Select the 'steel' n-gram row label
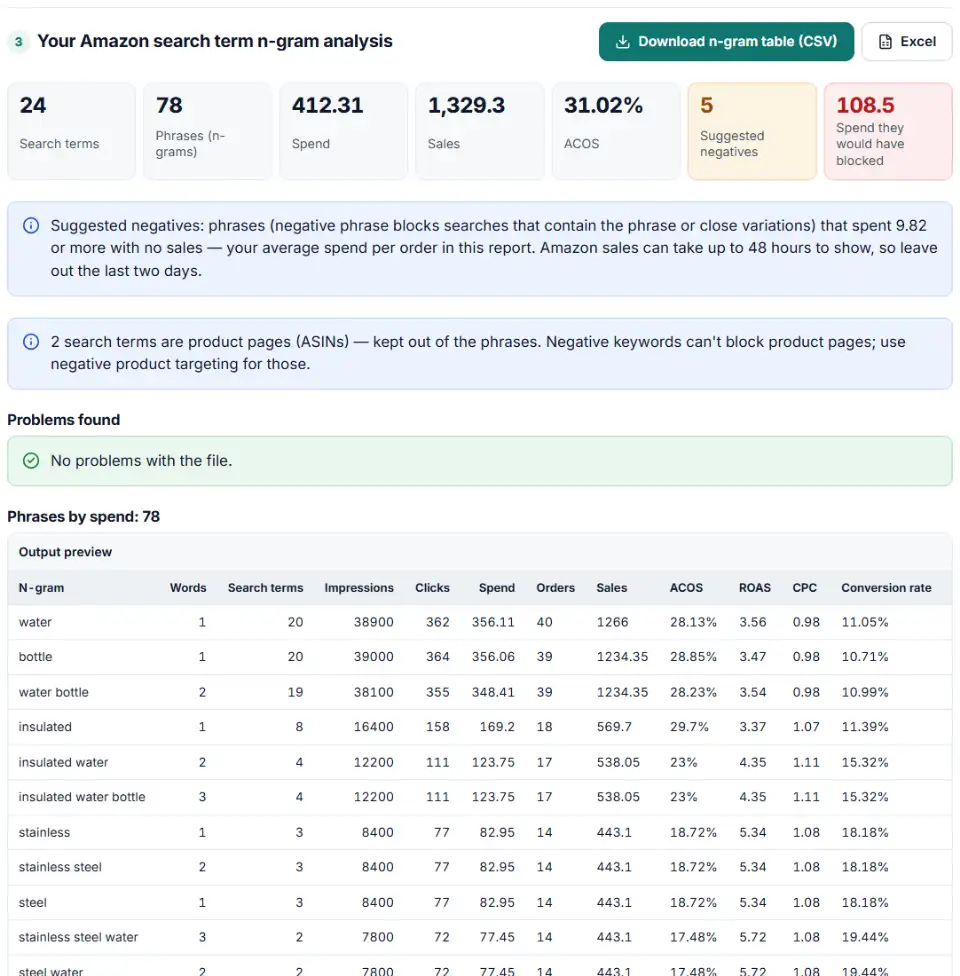 pyautogui.click(x=32, y=902)
